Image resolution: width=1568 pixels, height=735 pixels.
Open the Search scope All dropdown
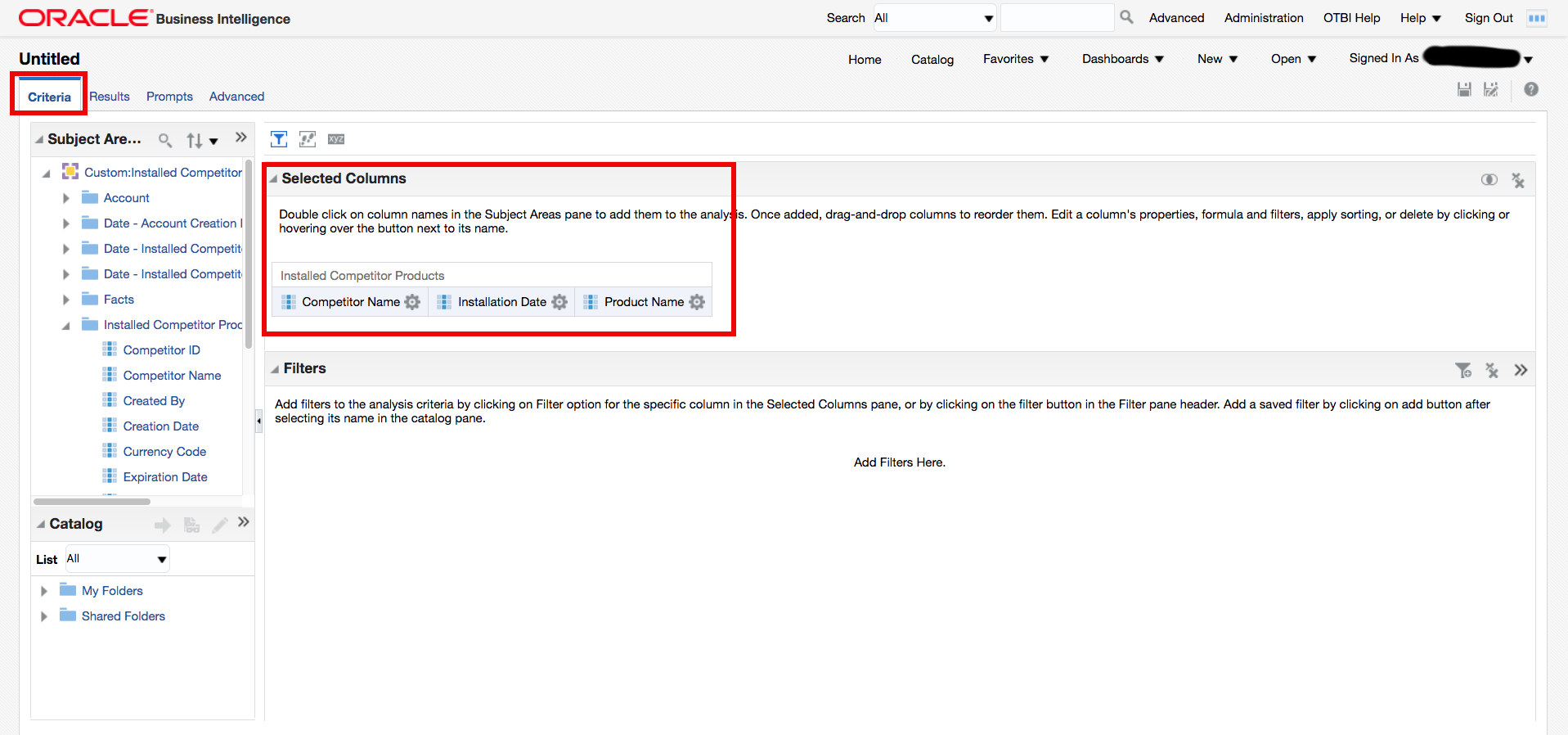pyautogui.click(x=934, y=18)
